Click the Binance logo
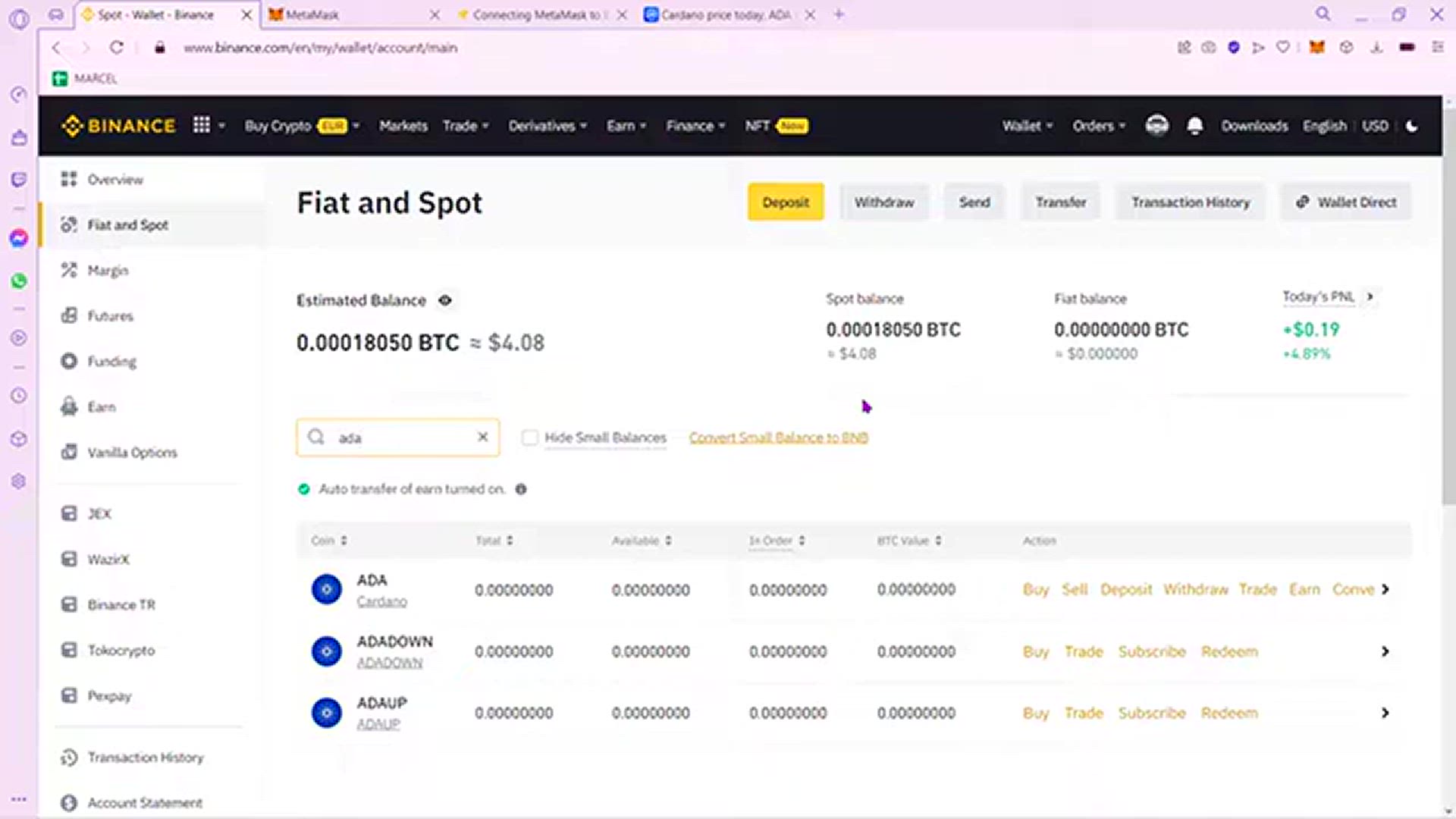Viewport: 1456px width, 819px height. pyautogui.click(x=118, y=126)
